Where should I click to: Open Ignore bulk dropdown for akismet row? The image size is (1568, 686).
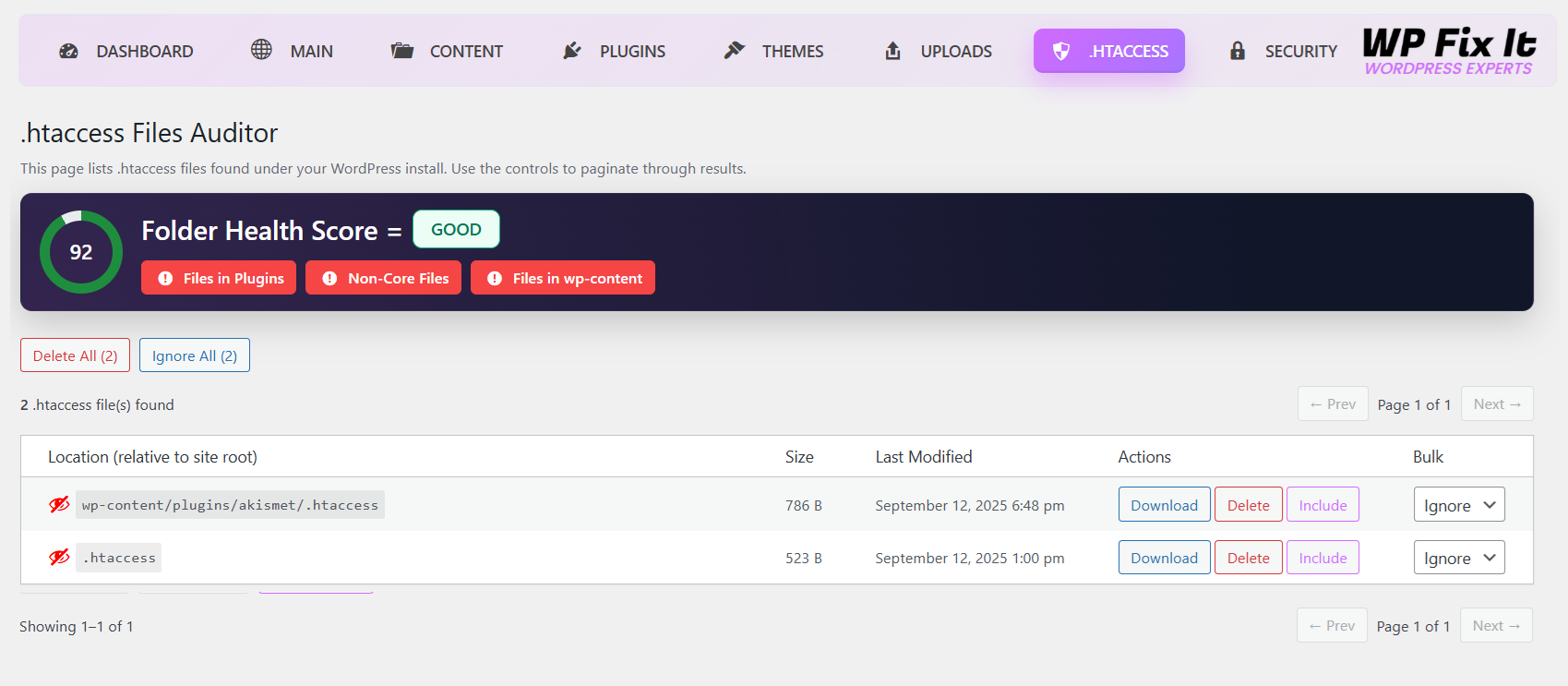pos(1459,505)
